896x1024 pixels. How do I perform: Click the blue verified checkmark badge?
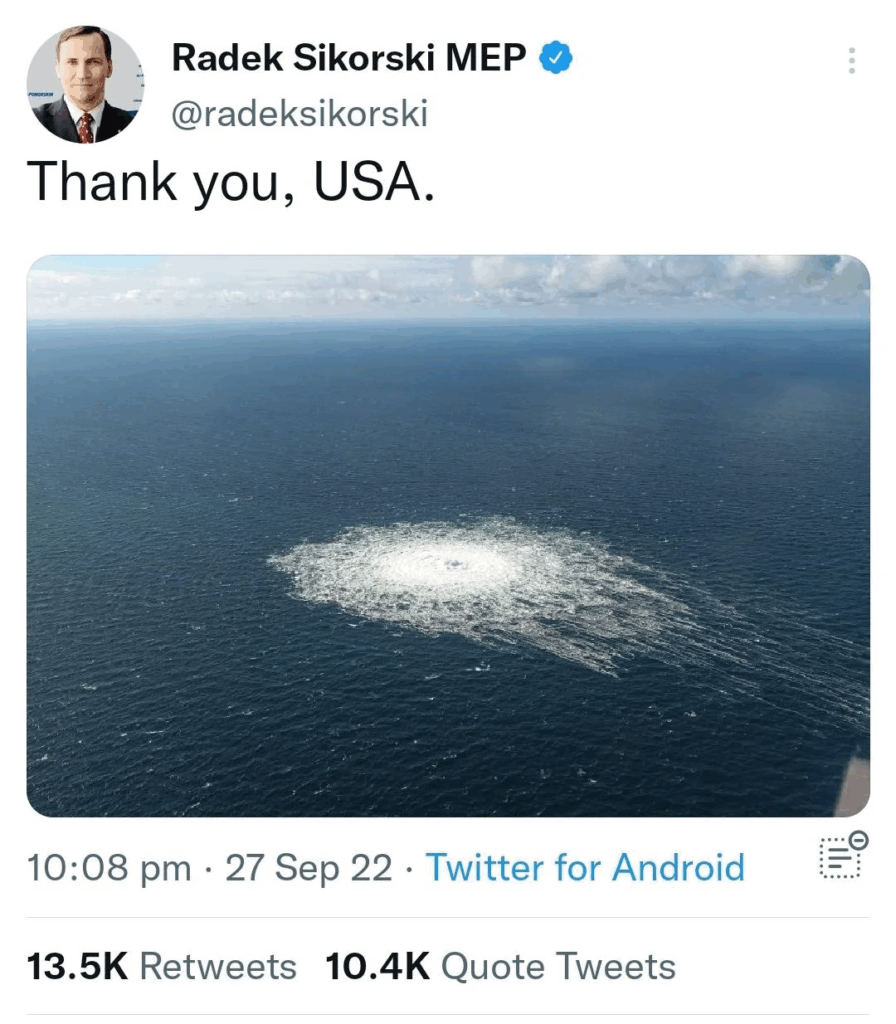556,59
